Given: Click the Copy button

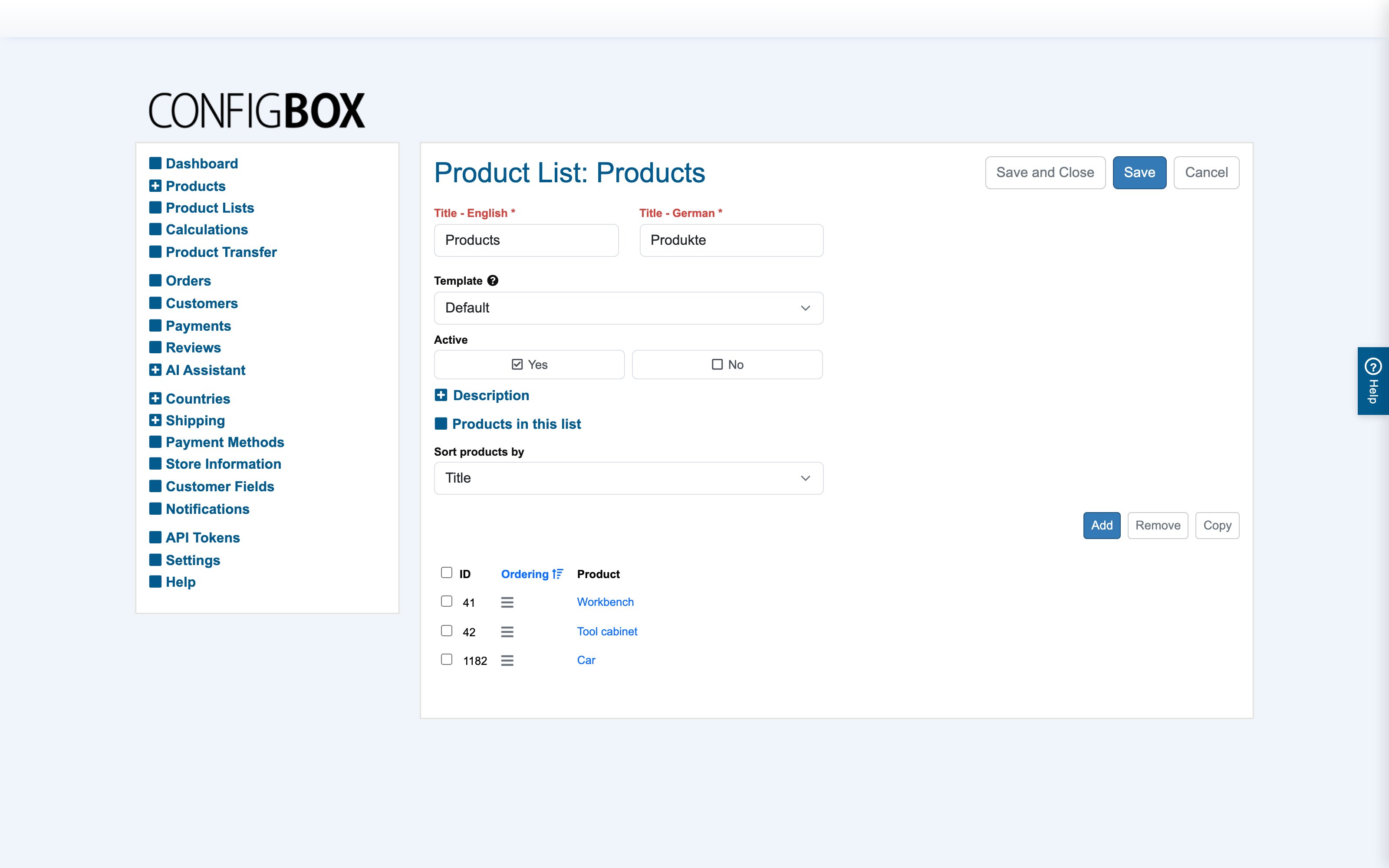Looking at the screenshot, I should point(1217,525).
